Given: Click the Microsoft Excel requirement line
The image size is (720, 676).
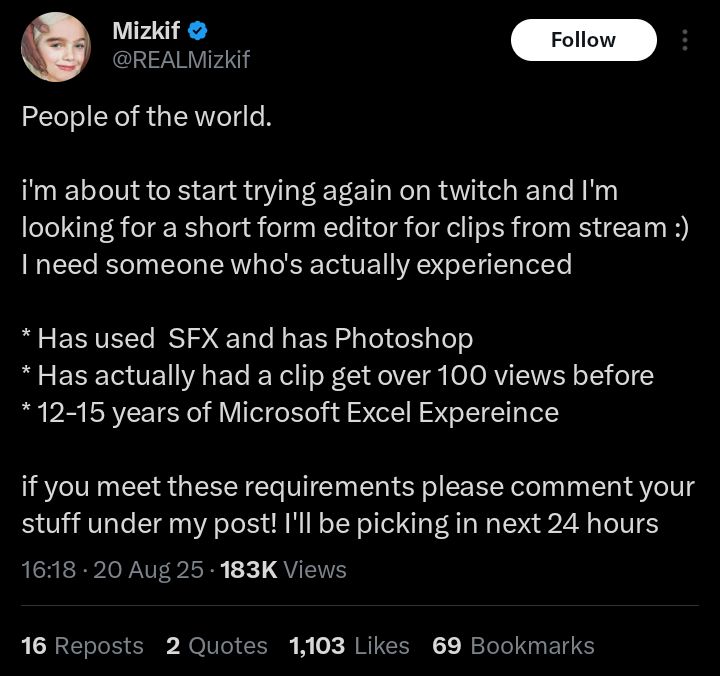Looking at the screenshot, I should tap(290, 412).
